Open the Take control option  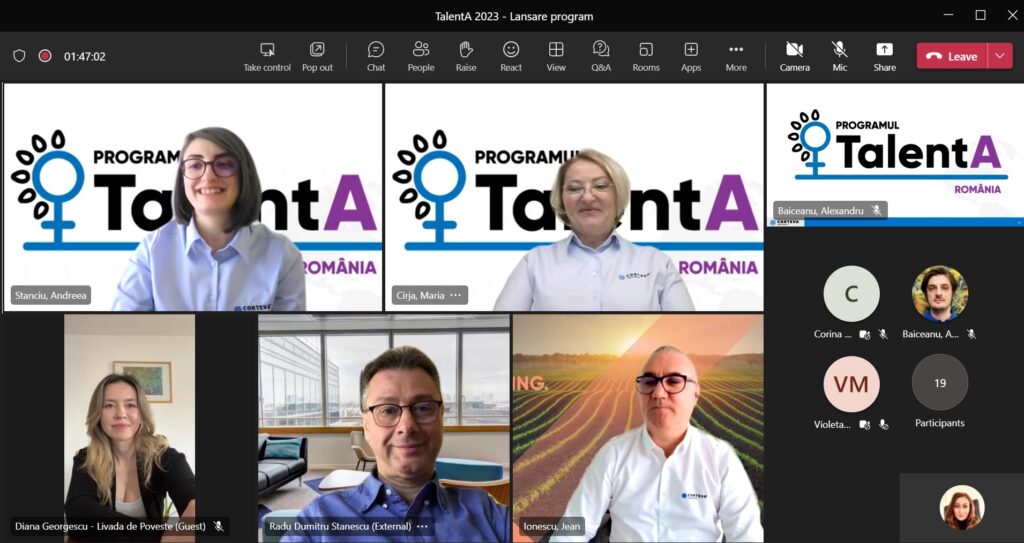click(x=267, y=57)
